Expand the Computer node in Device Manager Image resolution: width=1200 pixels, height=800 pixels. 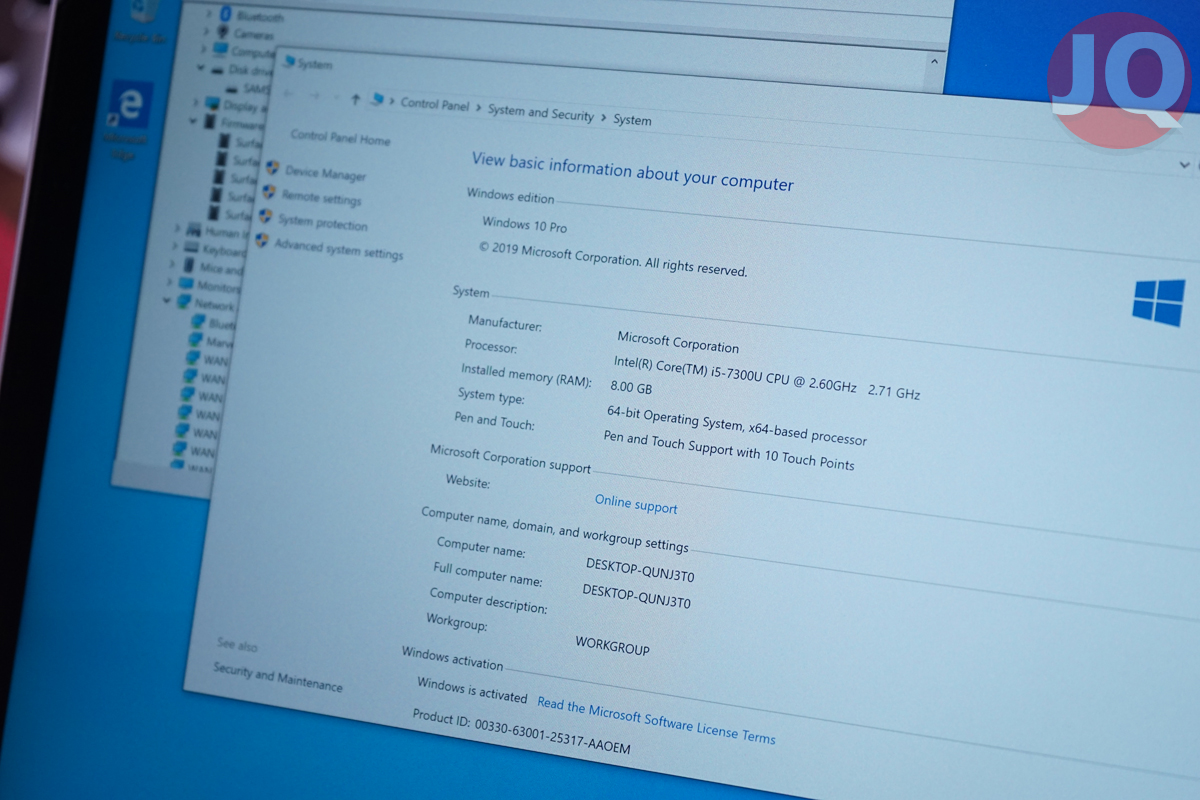[x=203, y=48]
